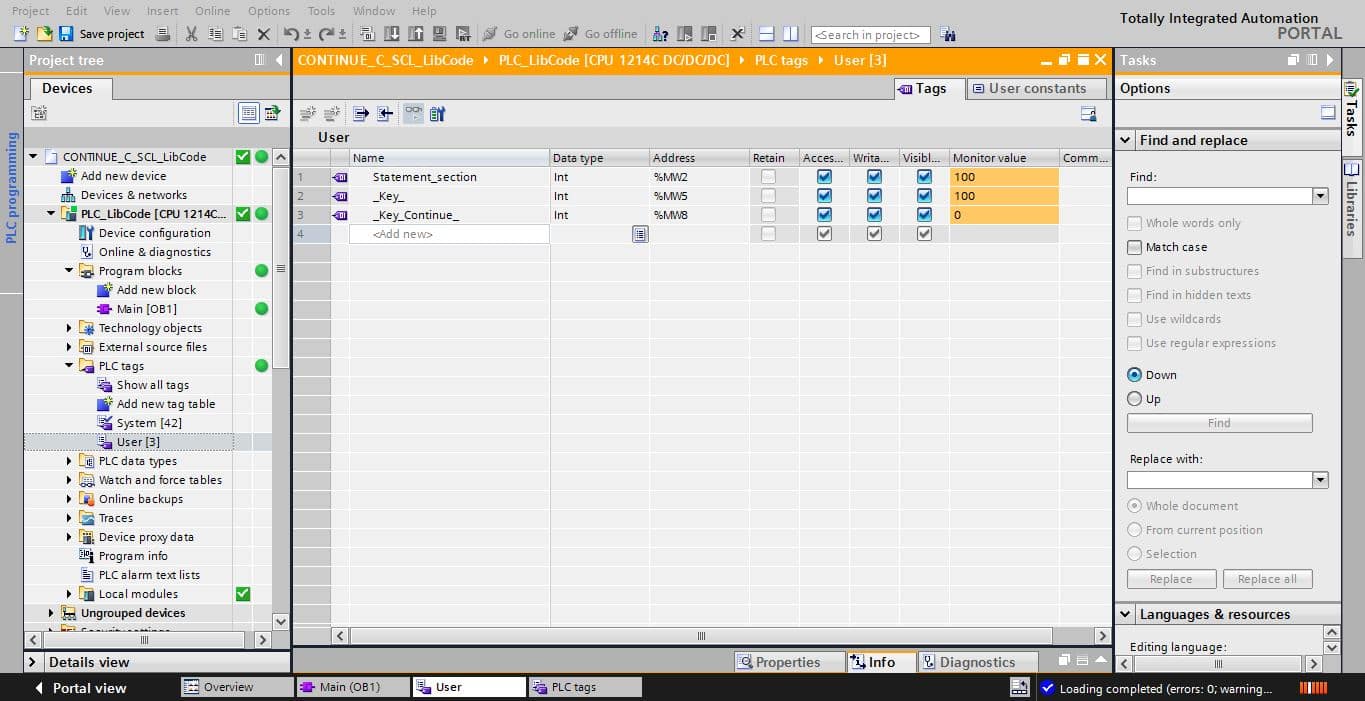Collapse the Find and replace section

[x=1125, y=140]
